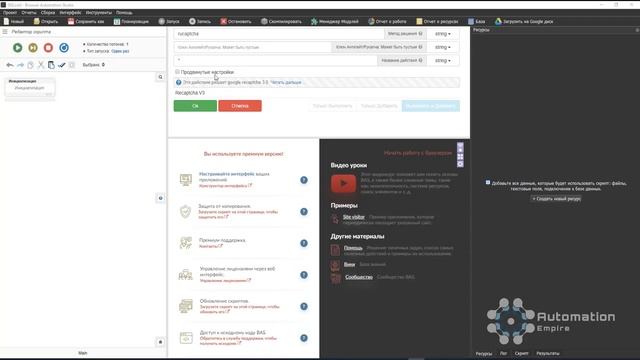Switch to the Скрипт bottom tab
The height and width of the screenshot is (360, 640).
(521, 353)
